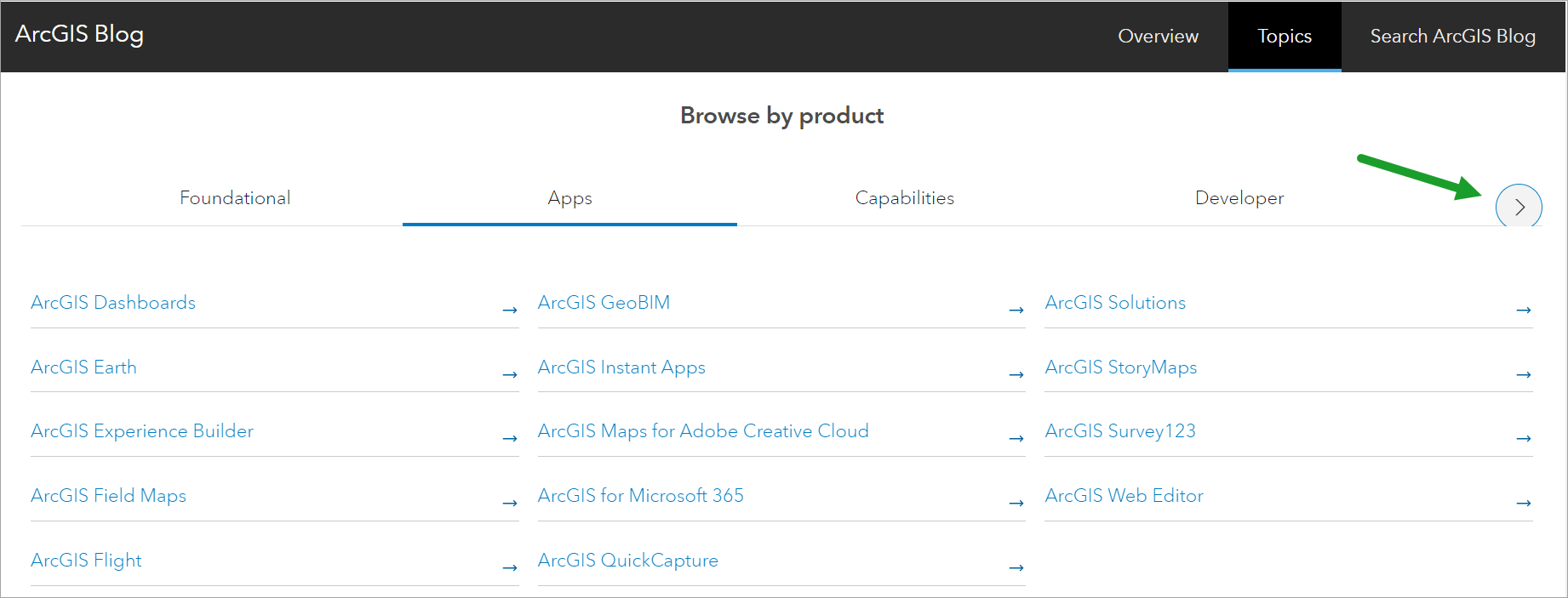The height and width of the screenshot is (598, 1568).
Task: Click arrow beside ArcGIS Maps for Adobe Creative Cloud
Action: point(1016,439)
